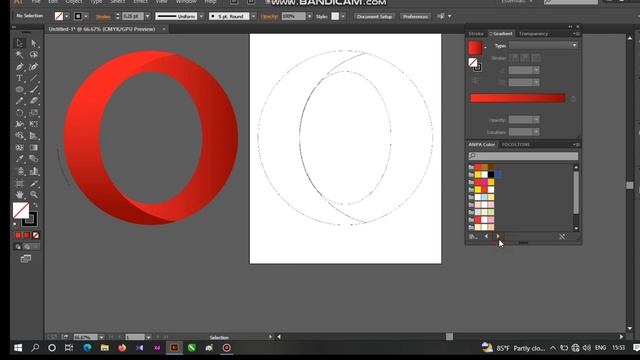Image resolution: width=640 pixels, height=360 pixels.
Task: Select the Column Graph tool
Action: click(x=34, y=171)
